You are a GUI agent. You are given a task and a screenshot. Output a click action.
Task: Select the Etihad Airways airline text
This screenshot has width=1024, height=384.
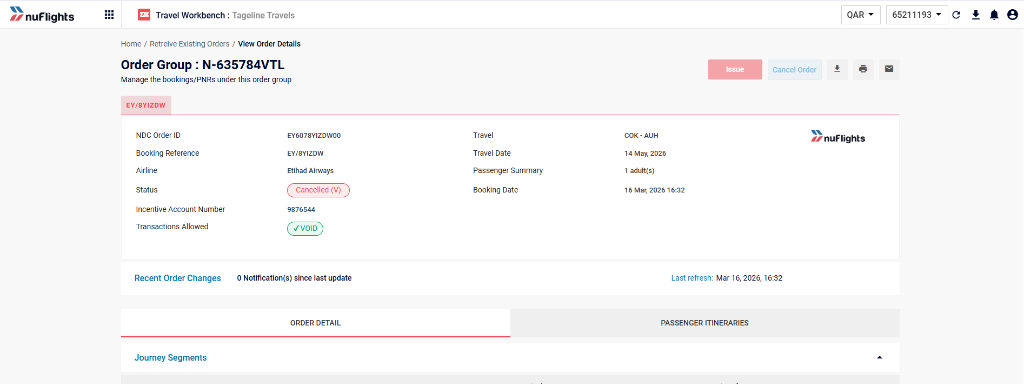pyautogui.click(x=310, y=170)
